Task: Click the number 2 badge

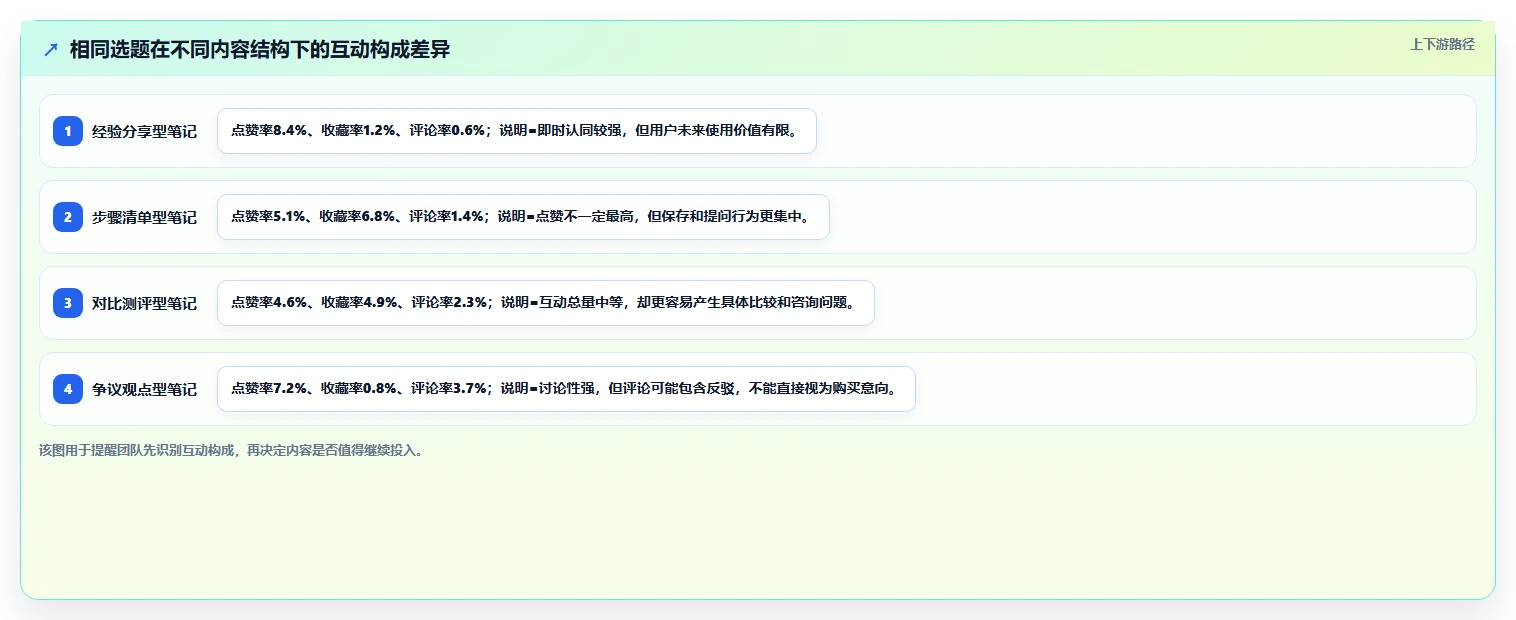Action: (x=68, y=217)
